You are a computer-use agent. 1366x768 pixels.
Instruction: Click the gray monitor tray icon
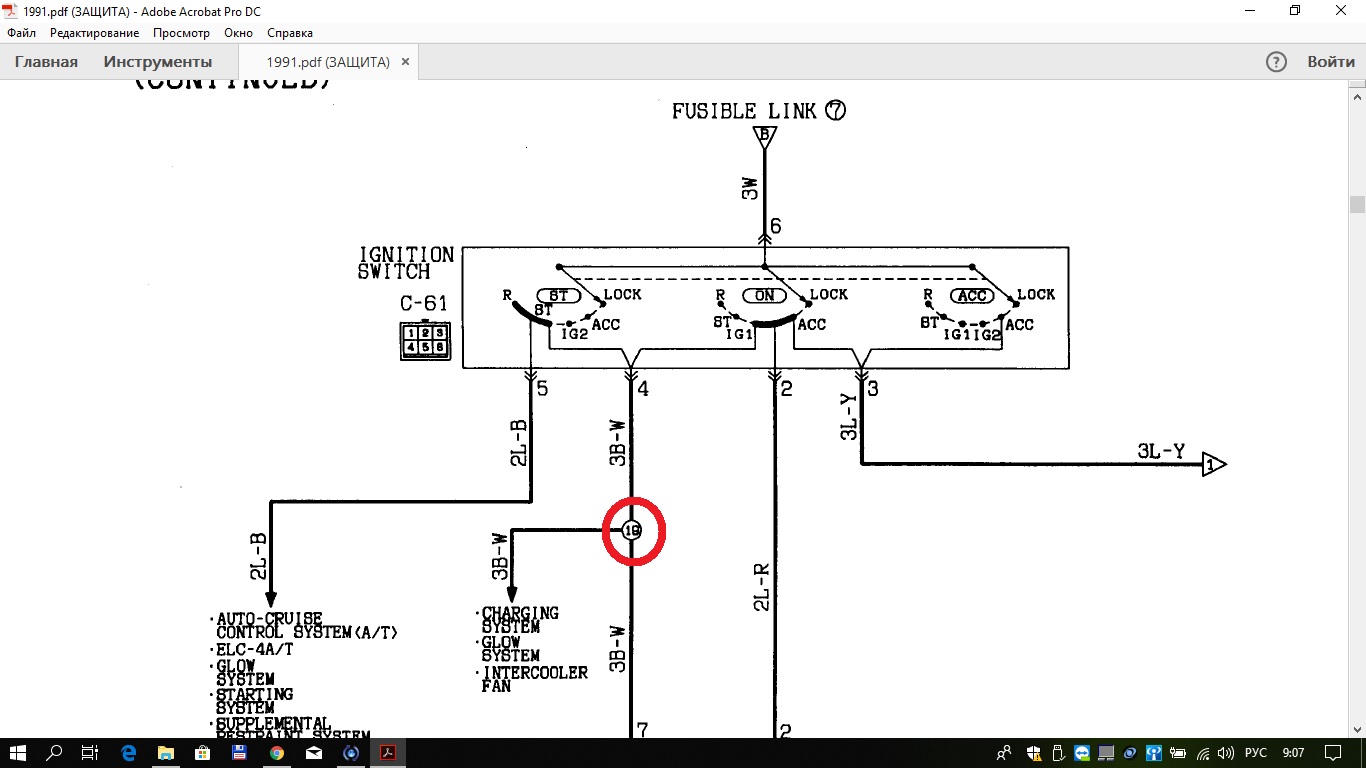(1106, 753)
